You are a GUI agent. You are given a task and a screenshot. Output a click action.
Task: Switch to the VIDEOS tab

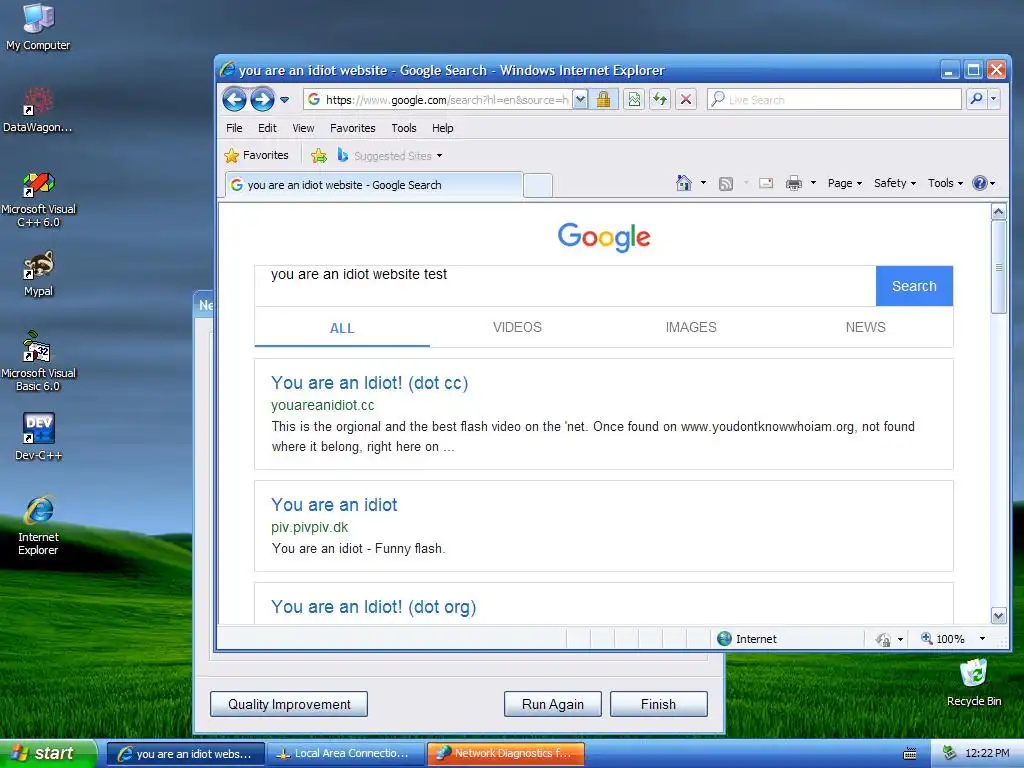517,327
